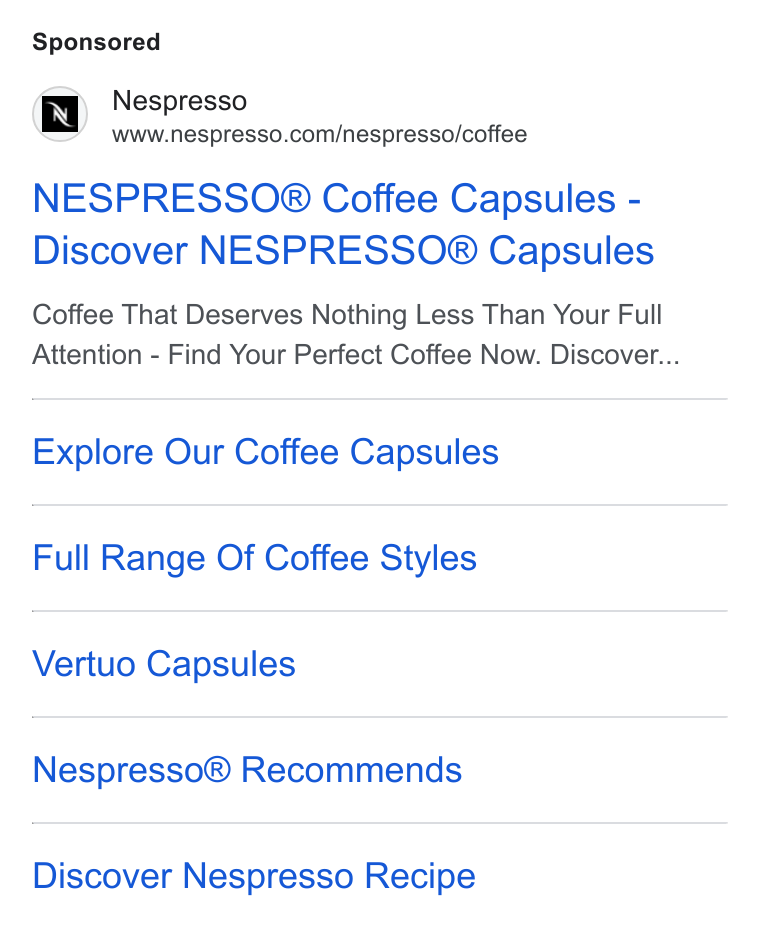The image size is (760, 928).
Task: Click the word "Recipe" in last sitelink
Action: 420,876
